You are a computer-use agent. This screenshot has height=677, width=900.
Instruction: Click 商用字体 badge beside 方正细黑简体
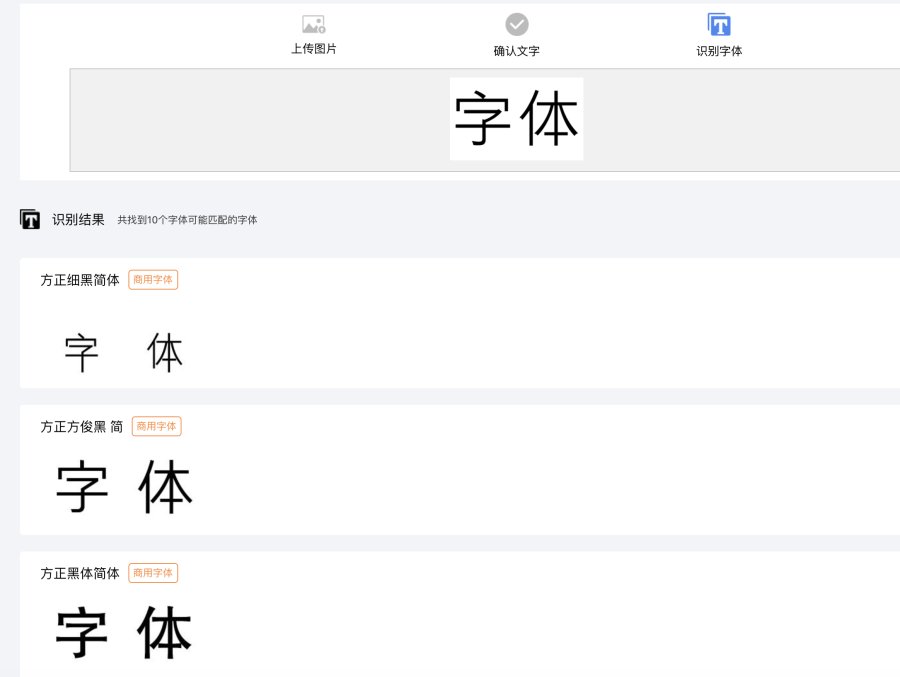pyautogui.click(x=153, y=280)
